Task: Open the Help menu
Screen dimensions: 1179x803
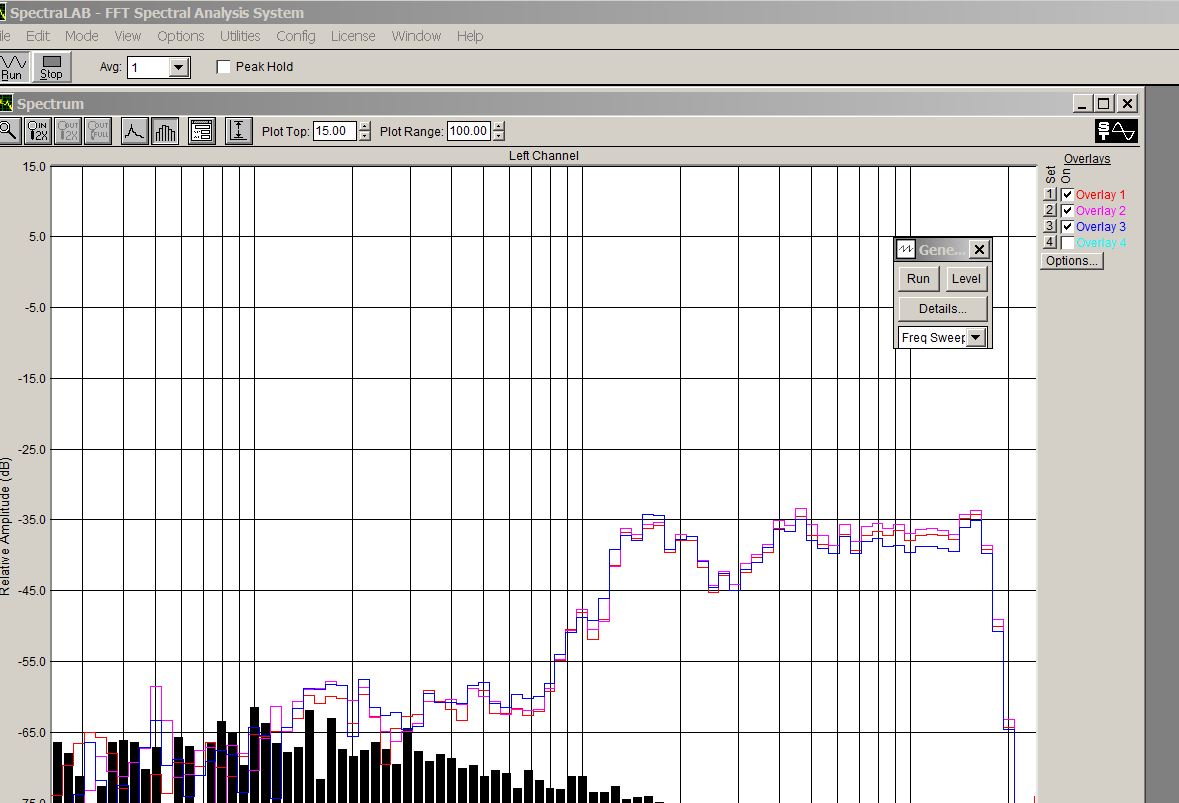Action: click(x=470, y=36)
